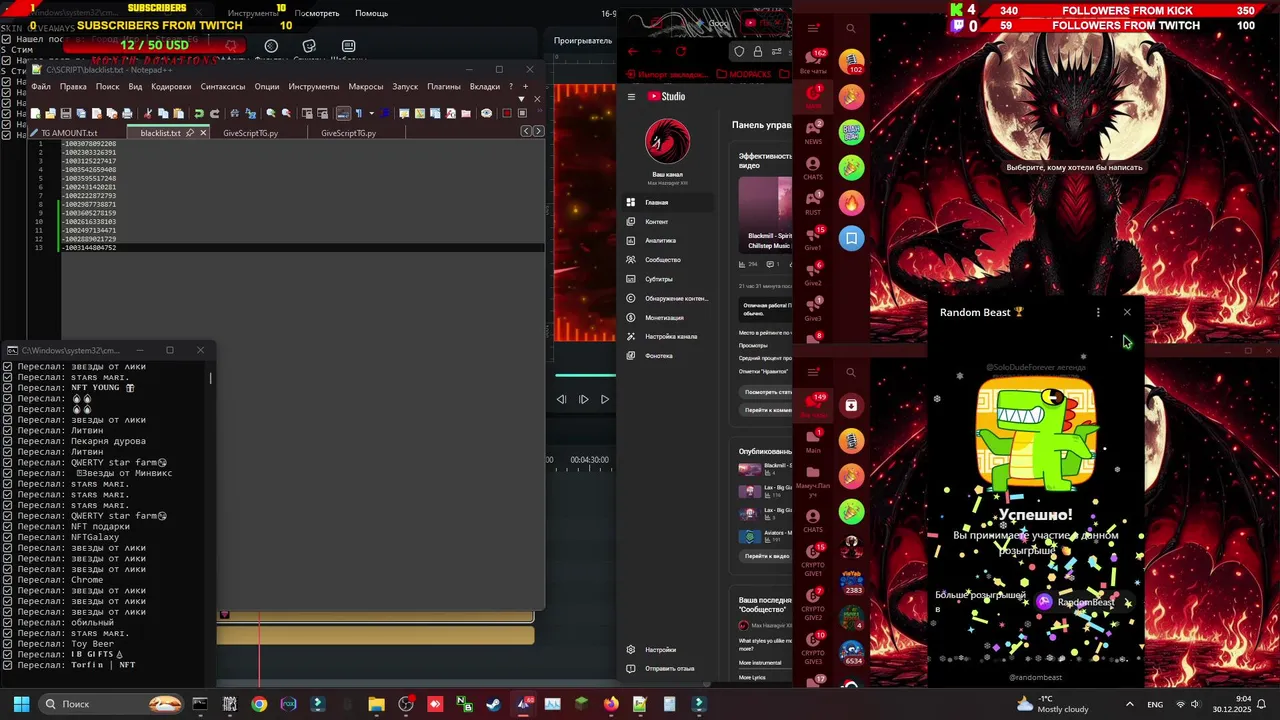
Task: Open RUST folder in upper Telegram
Action: (x=813, y=203)
